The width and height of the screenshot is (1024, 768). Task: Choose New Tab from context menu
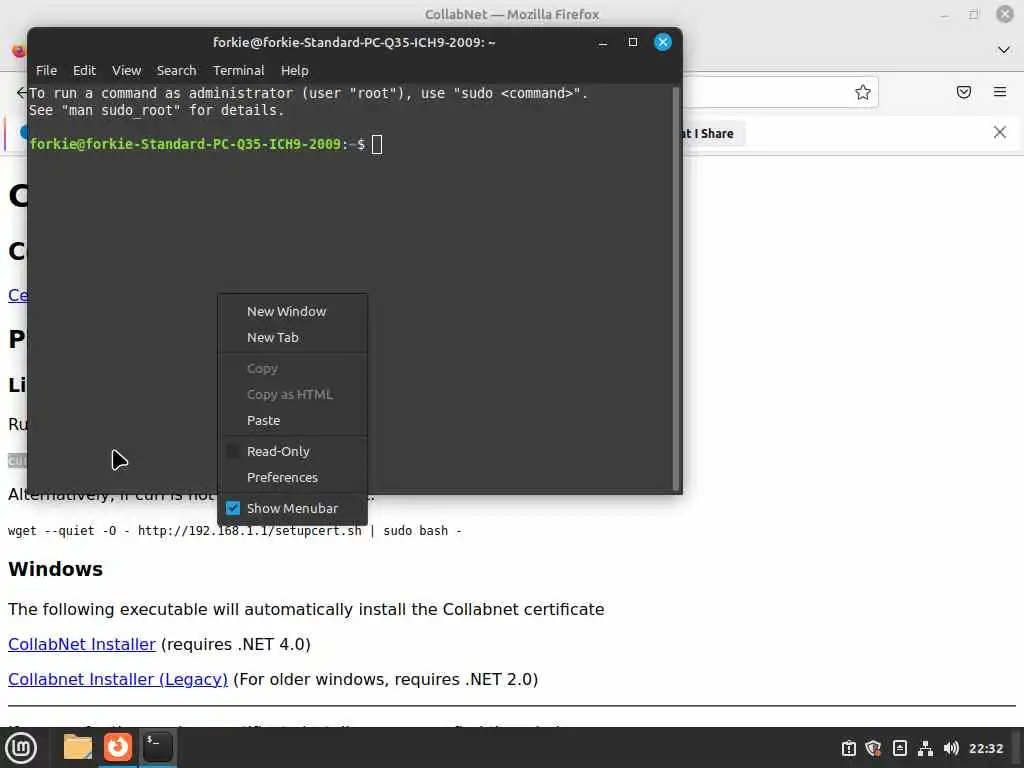pyautogui.click(x=293, y=338)
